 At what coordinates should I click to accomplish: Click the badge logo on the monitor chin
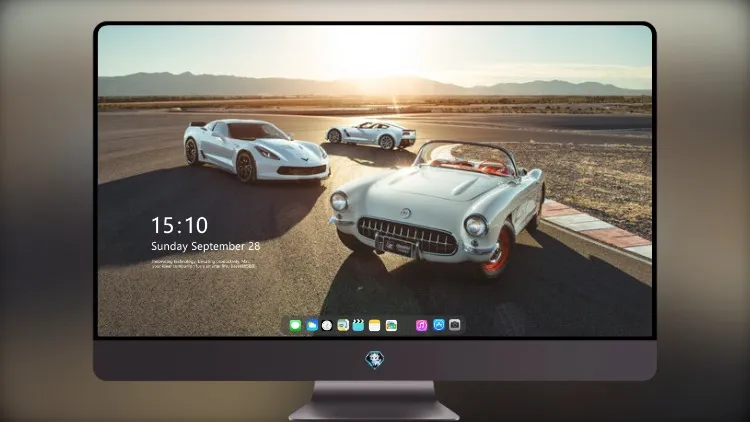[375, 360]
